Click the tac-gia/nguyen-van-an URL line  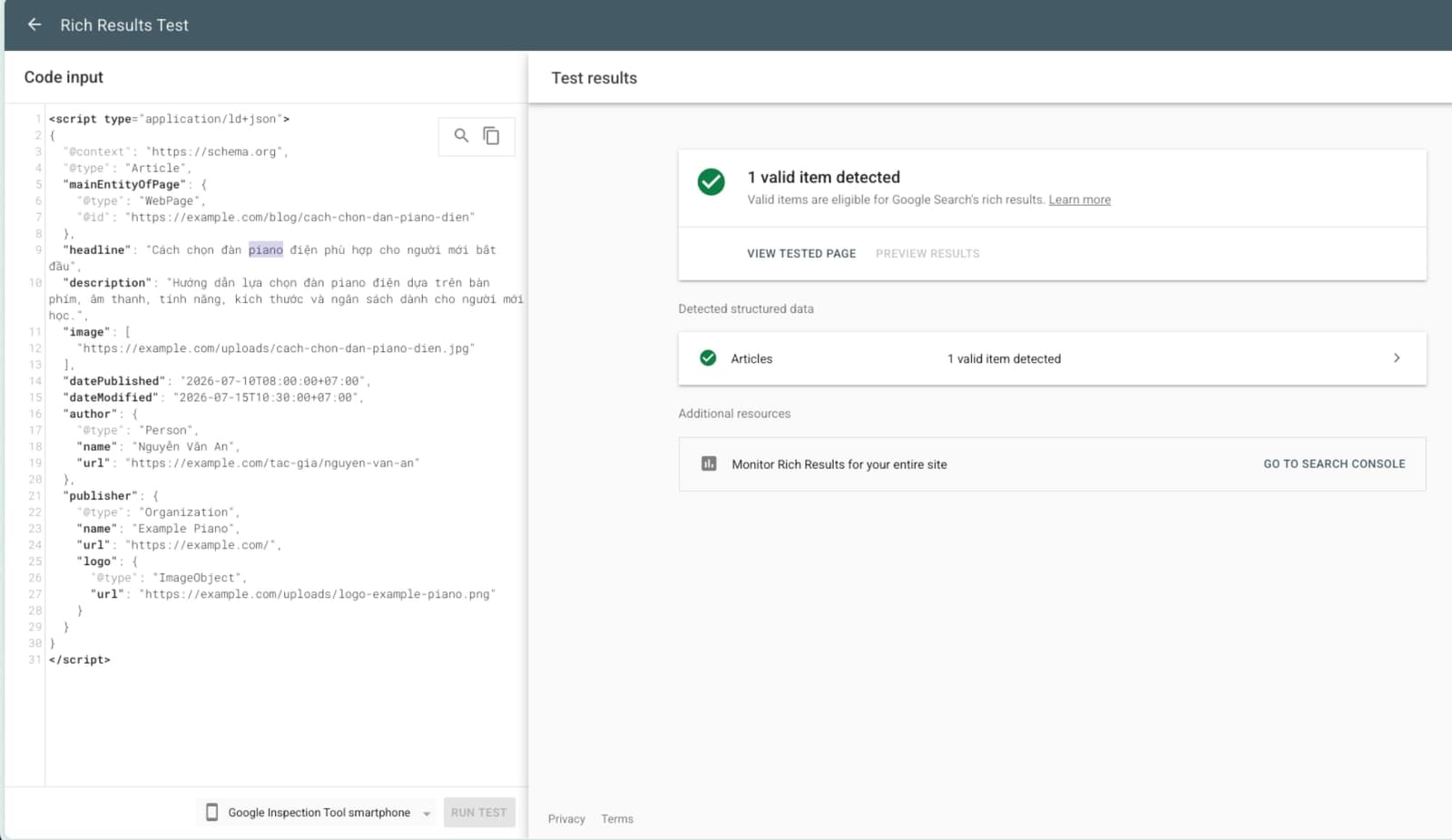click(249, 463)
